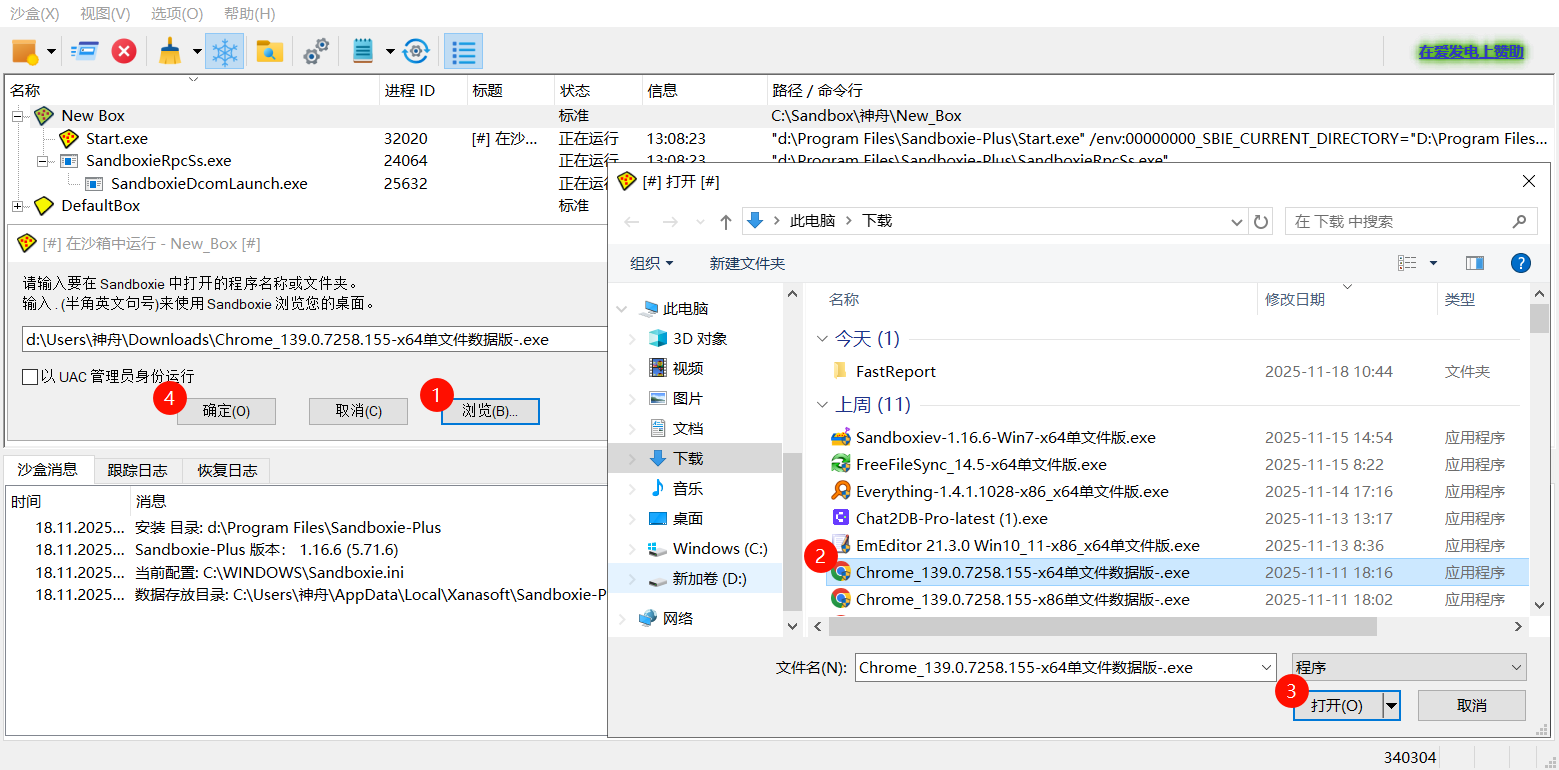Open the 帮助(H) menu
This screenshot has height=770, width=1559.
pyautogui.click(x=249, y=14)
